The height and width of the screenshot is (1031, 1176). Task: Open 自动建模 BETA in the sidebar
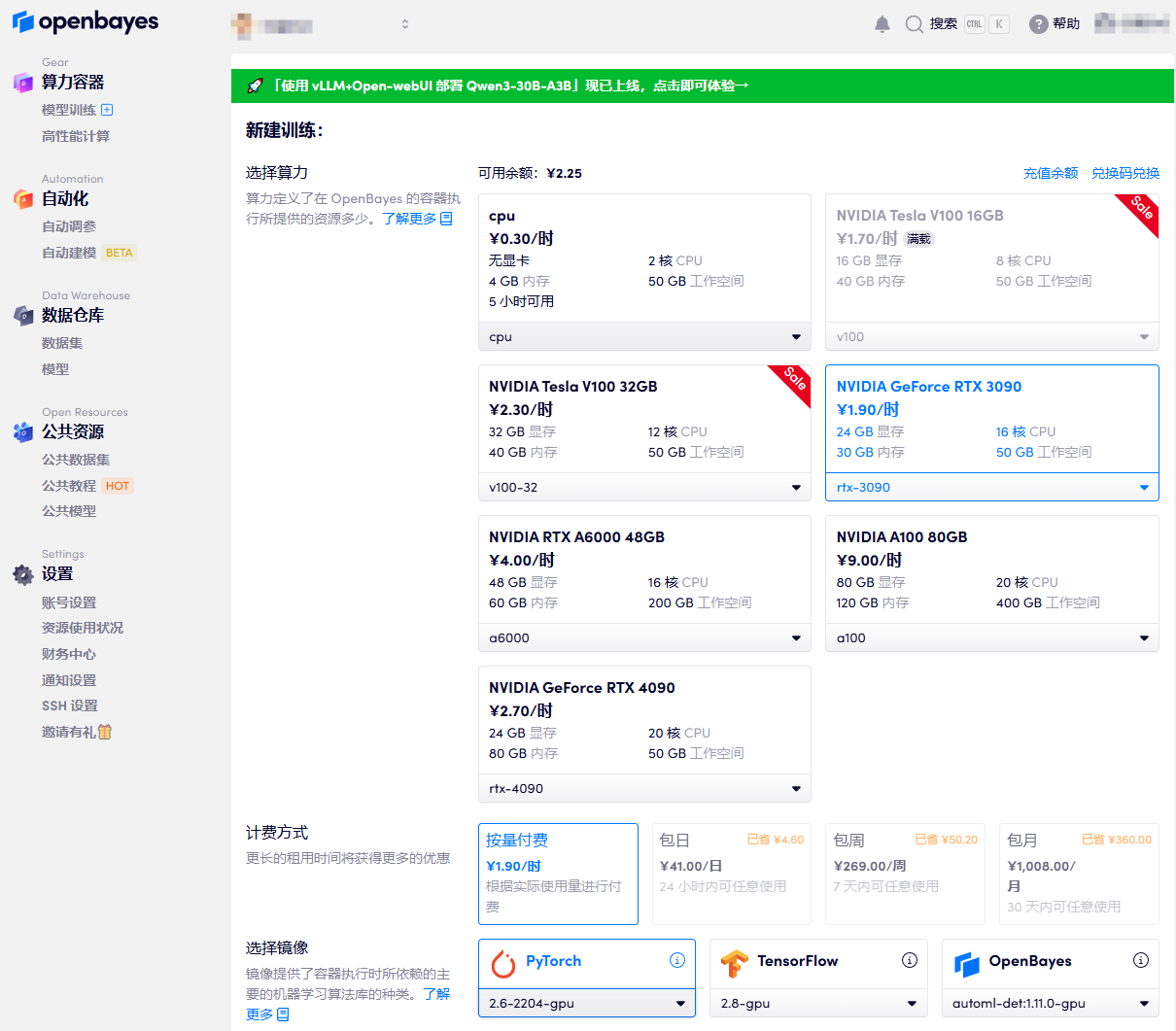tap(88, 253)
